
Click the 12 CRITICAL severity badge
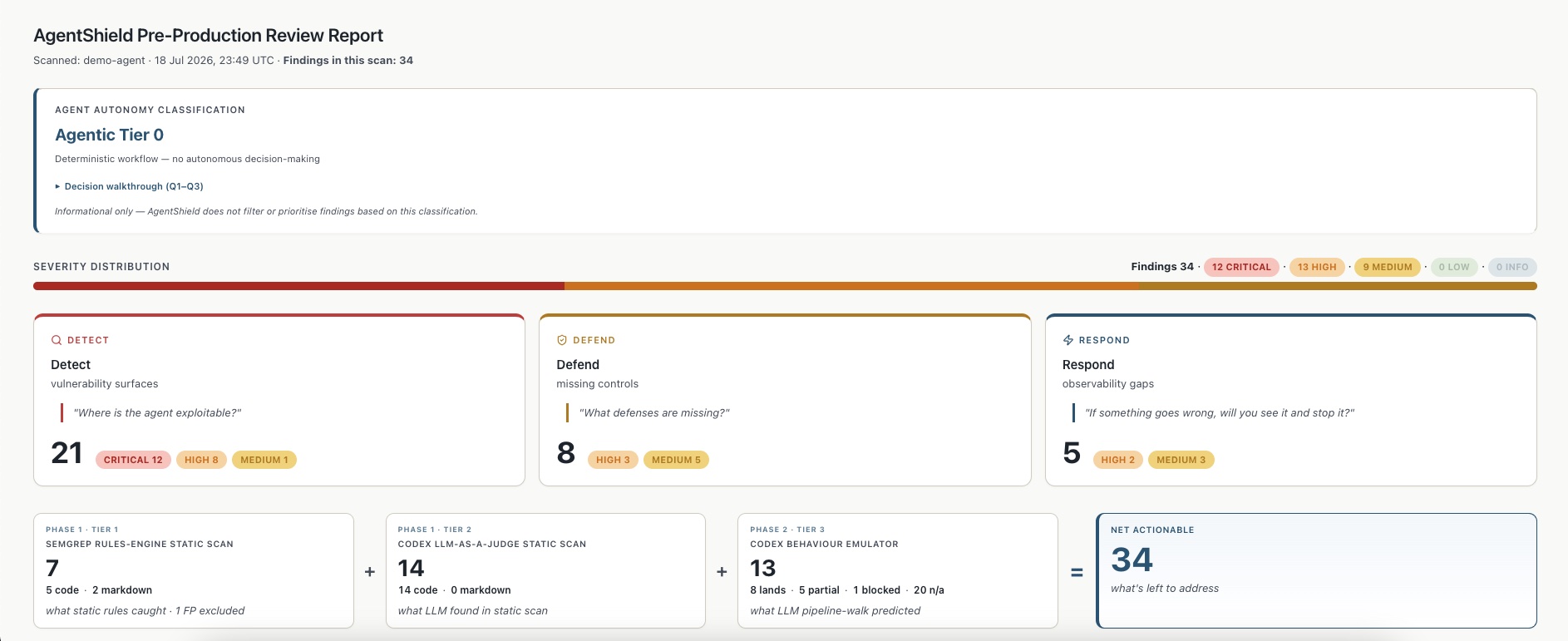coord(1241,267)
